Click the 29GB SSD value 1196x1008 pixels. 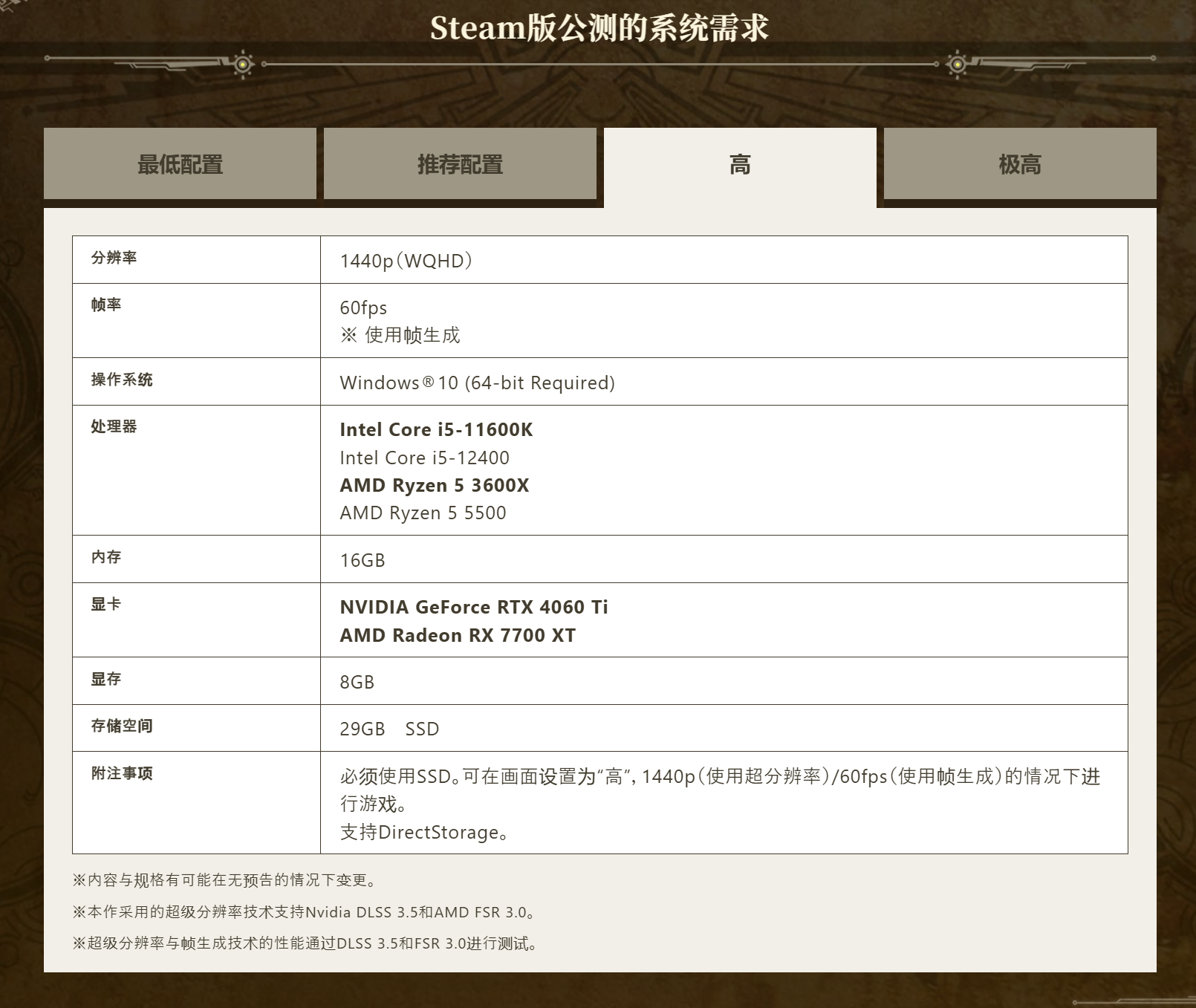tap(389, 729)
